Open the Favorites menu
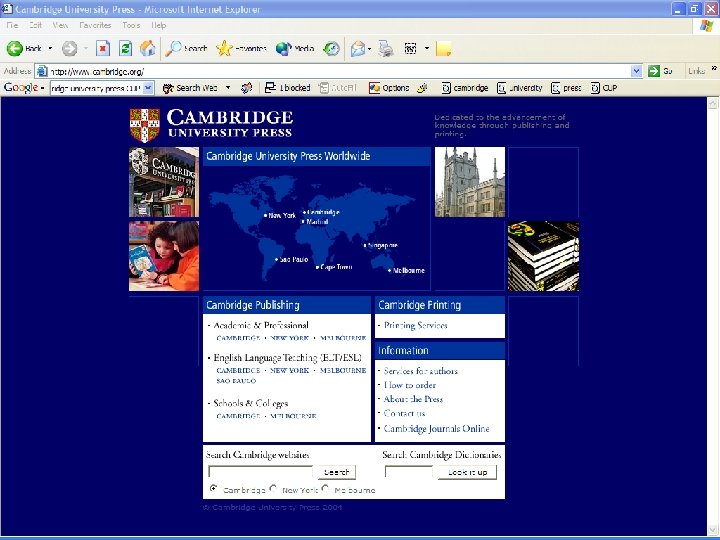This screenshot has height=540, width=720. coord(95,25)
